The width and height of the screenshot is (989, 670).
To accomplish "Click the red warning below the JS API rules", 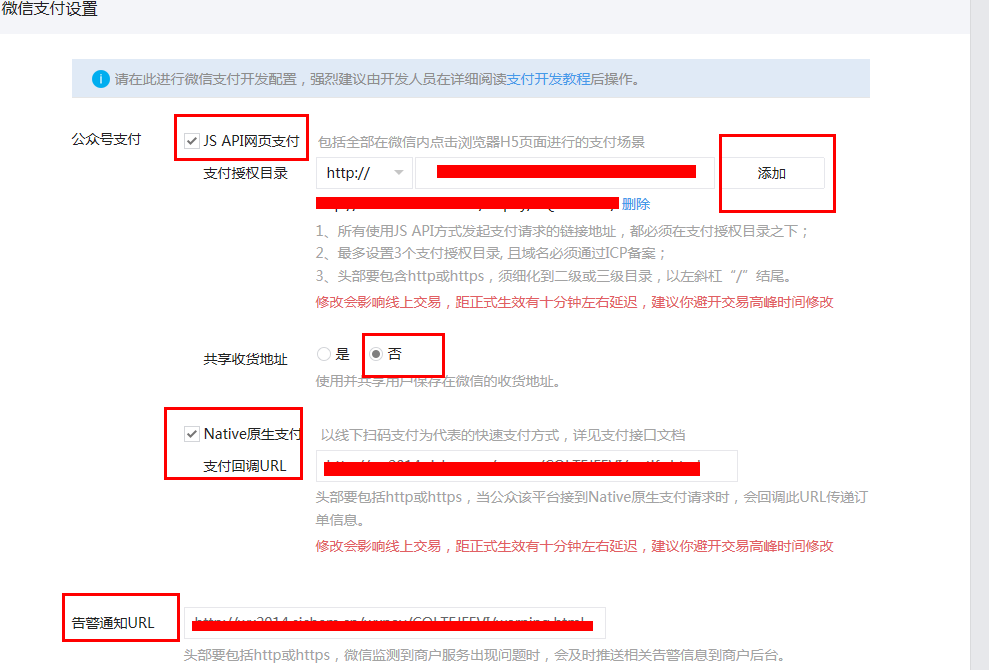I will click(x=575, y=302).
